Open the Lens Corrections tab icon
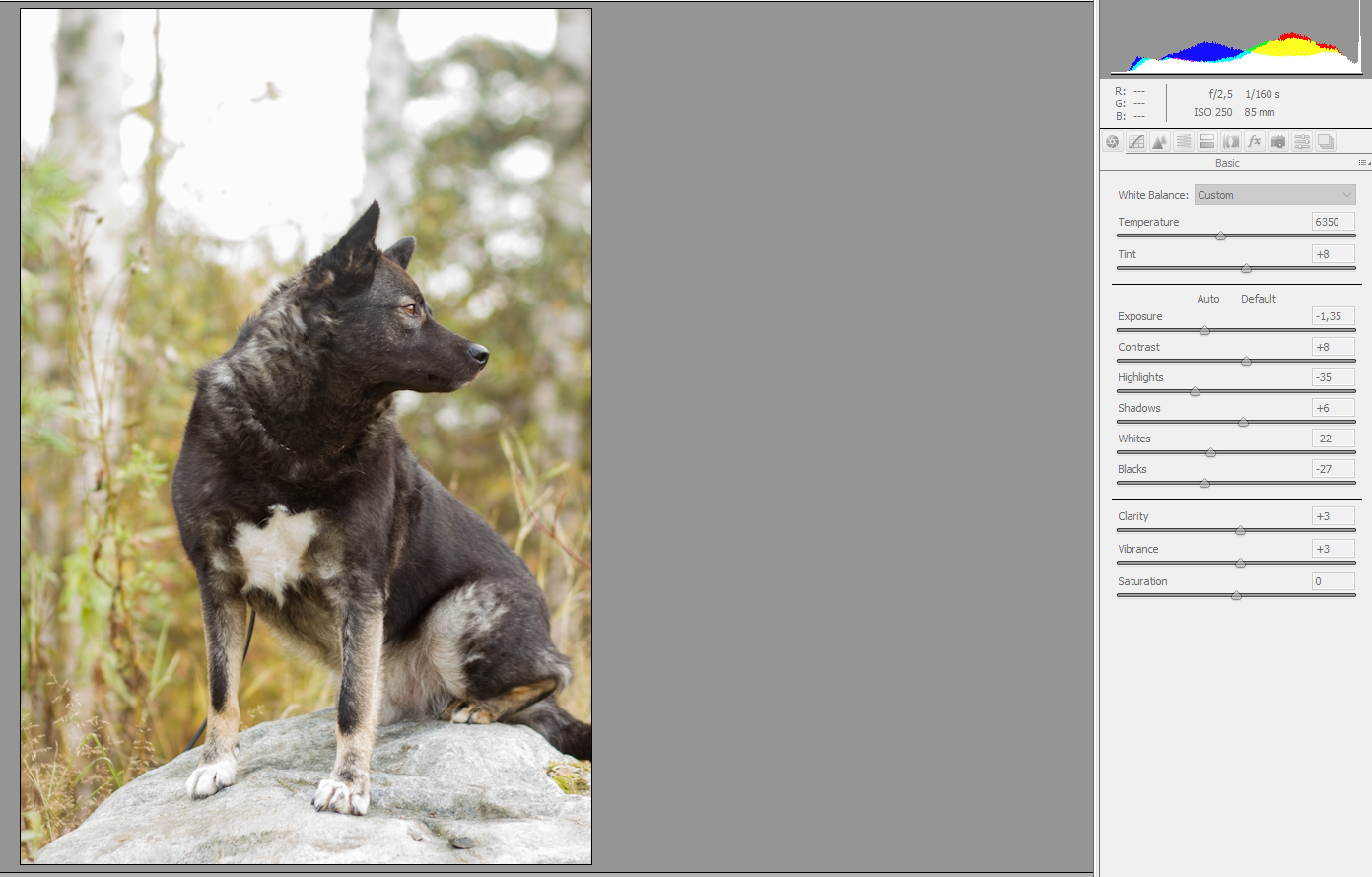Viewport: 1372px width, 877px height. tap(1231, 142)
